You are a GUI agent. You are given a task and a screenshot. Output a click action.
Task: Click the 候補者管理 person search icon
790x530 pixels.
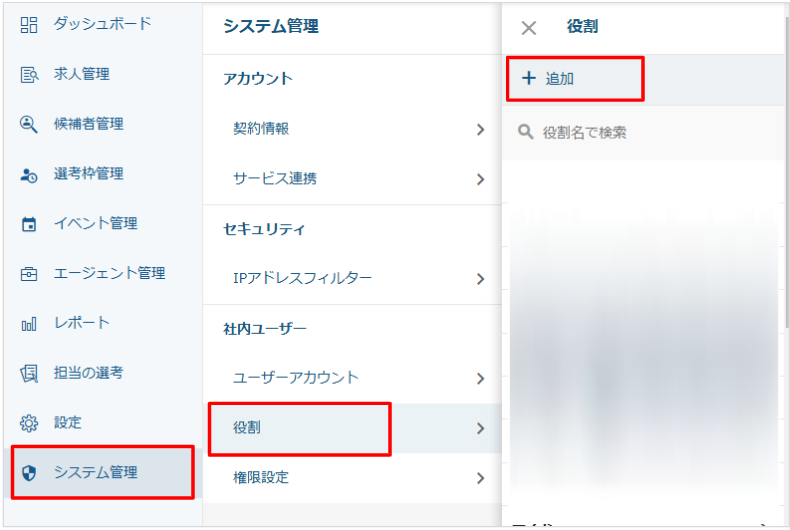click(28, 124)
